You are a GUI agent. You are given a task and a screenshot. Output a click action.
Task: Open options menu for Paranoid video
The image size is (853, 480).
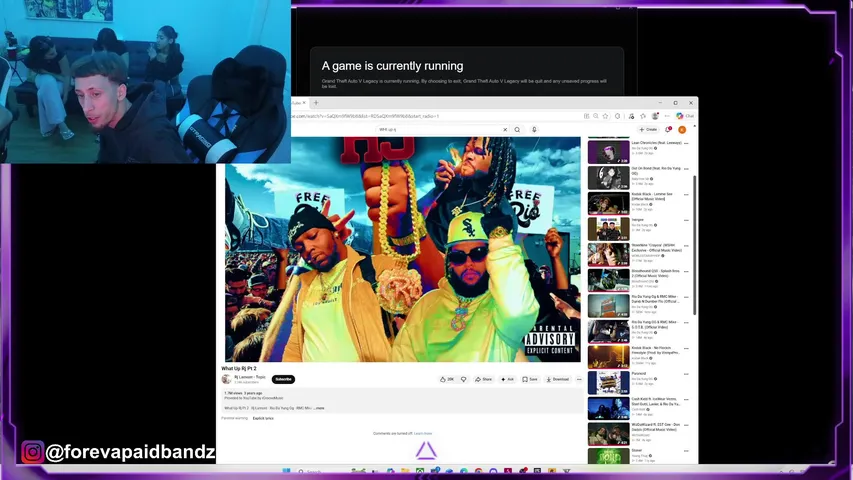(686, 374)
